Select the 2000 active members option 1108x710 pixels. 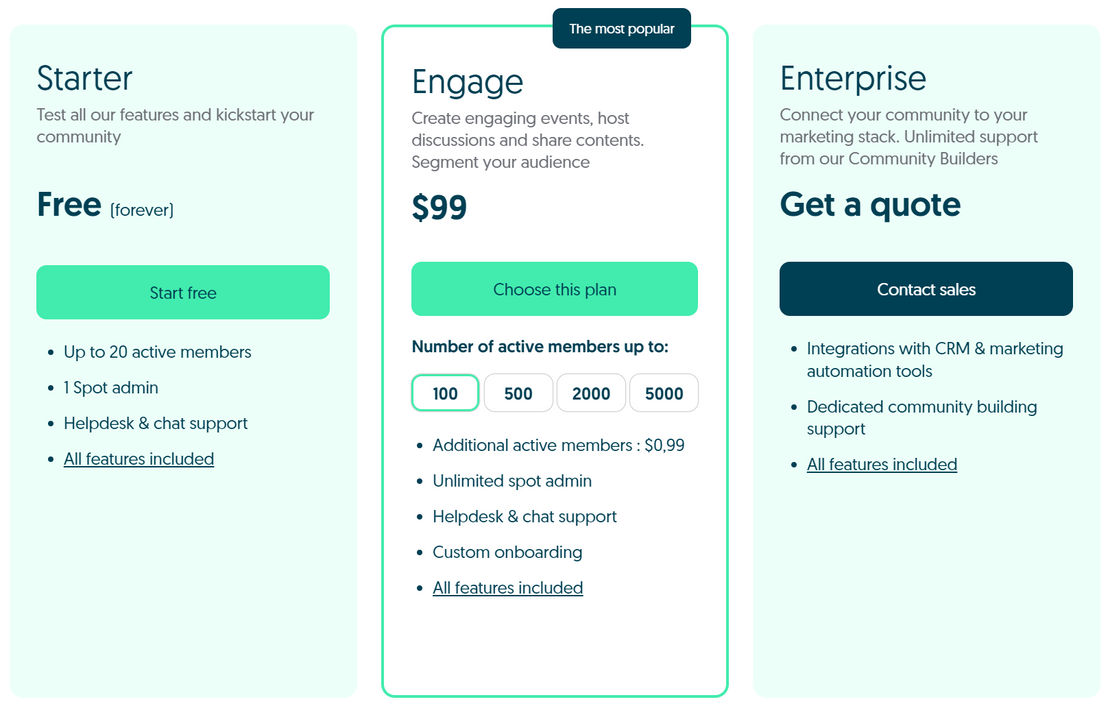(591, 393)
